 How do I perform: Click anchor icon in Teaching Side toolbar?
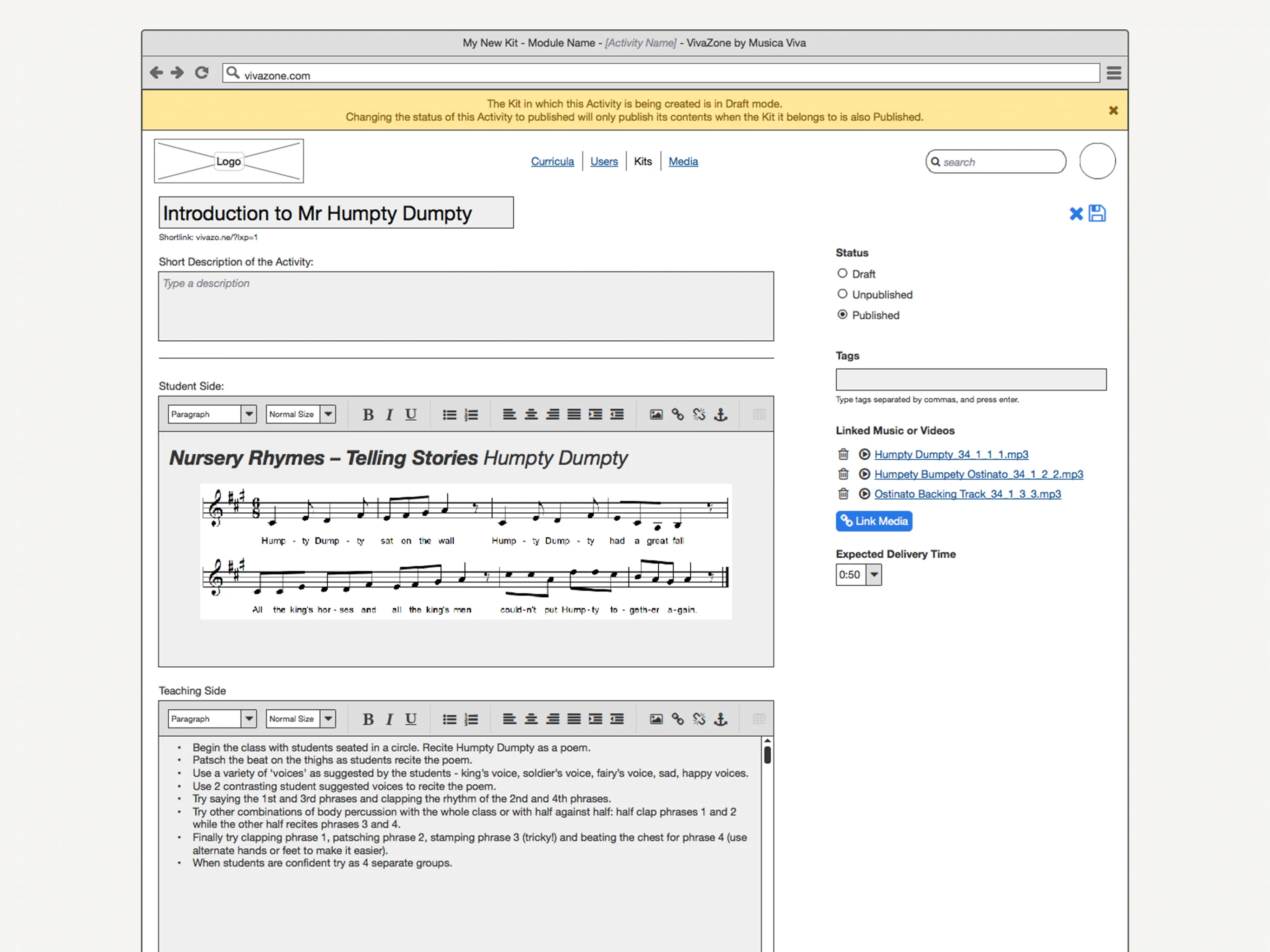click(721, 719)
